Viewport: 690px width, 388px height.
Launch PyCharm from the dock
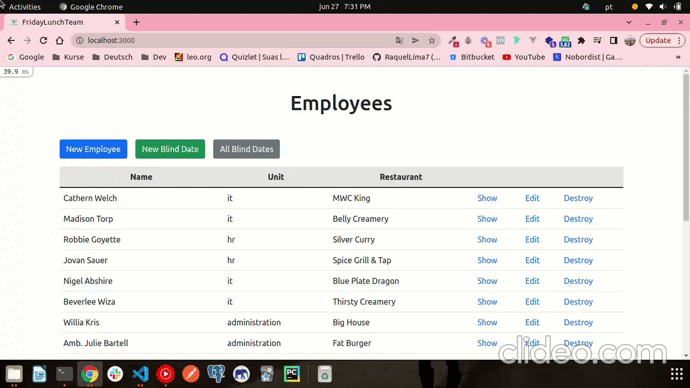coord(292,374)
